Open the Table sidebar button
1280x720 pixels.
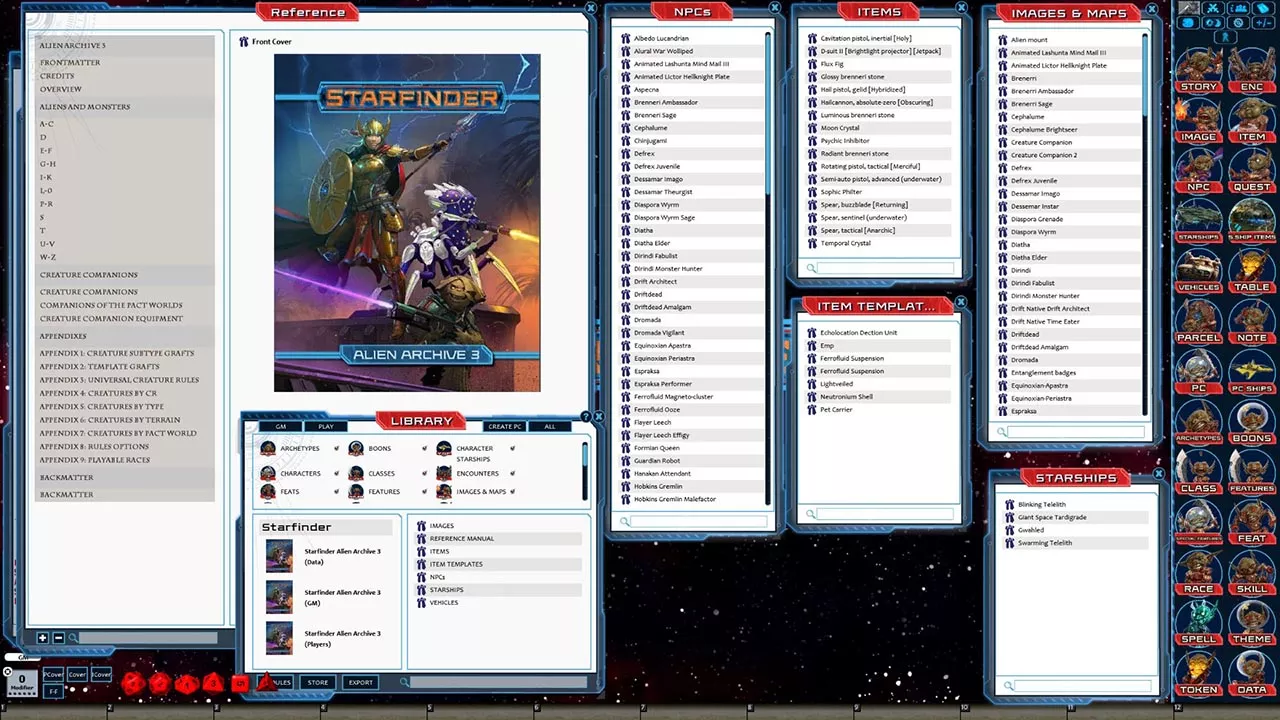pyautogui.click(x=1251, y=270)
